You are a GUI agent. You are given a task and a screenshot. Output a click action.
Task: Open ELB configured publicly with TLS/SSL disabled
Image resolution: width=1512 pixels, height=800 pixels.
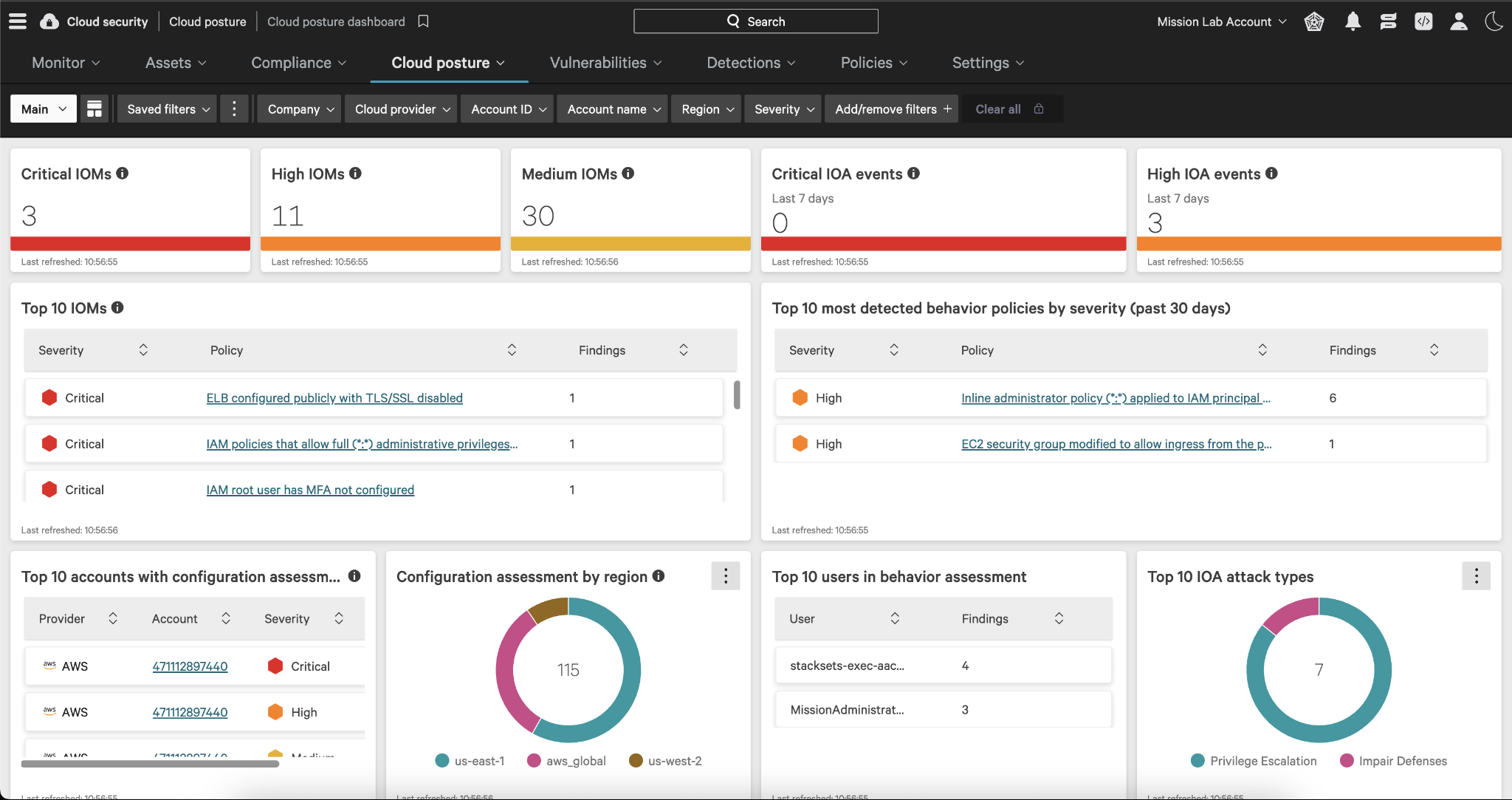click(x=334, y=398)
